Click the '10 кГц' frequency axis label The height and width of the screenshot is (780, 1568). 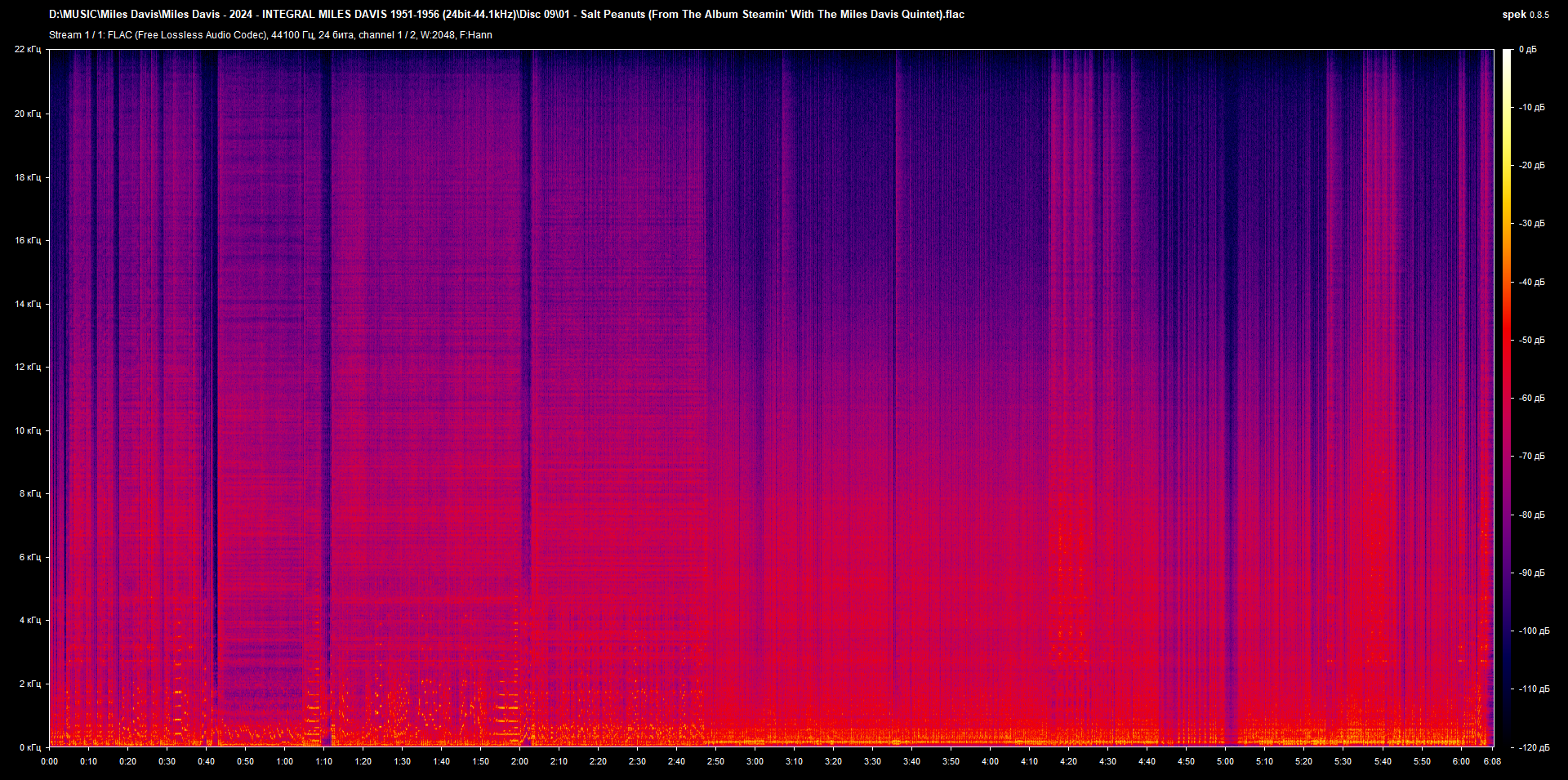(x=27, y=430)
